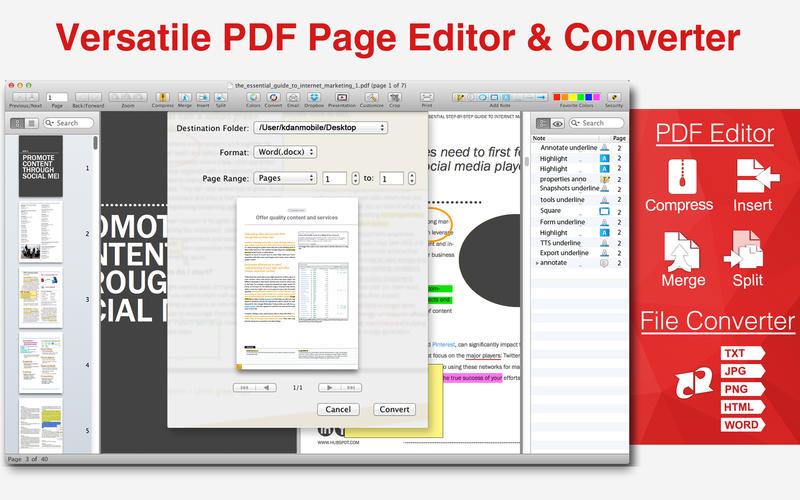
Task: Switch to notes list view toggle
Action: click(543, 123)
